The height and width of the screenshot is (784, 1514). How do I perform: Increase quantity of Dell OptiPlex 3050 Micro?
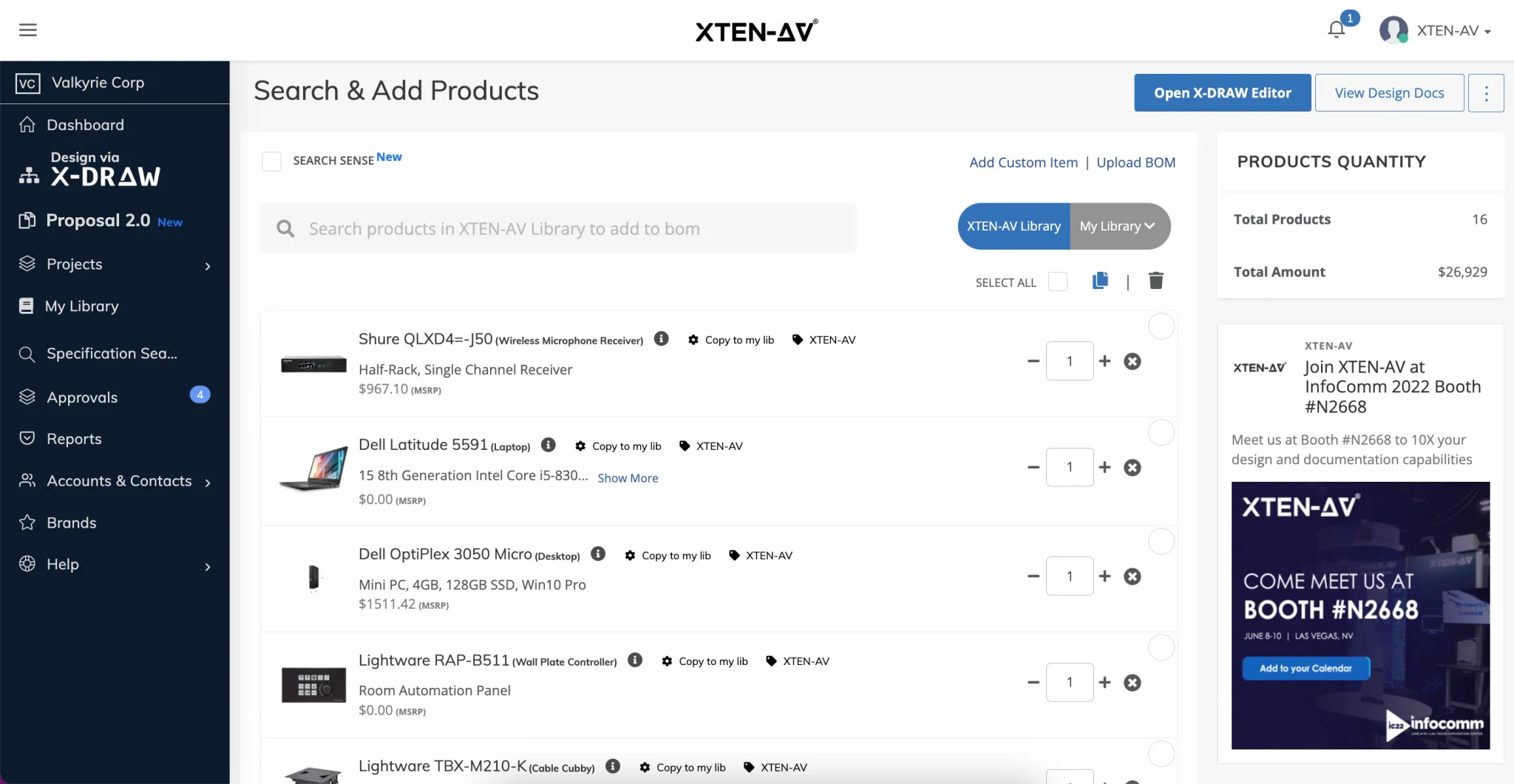(1104, 576)
